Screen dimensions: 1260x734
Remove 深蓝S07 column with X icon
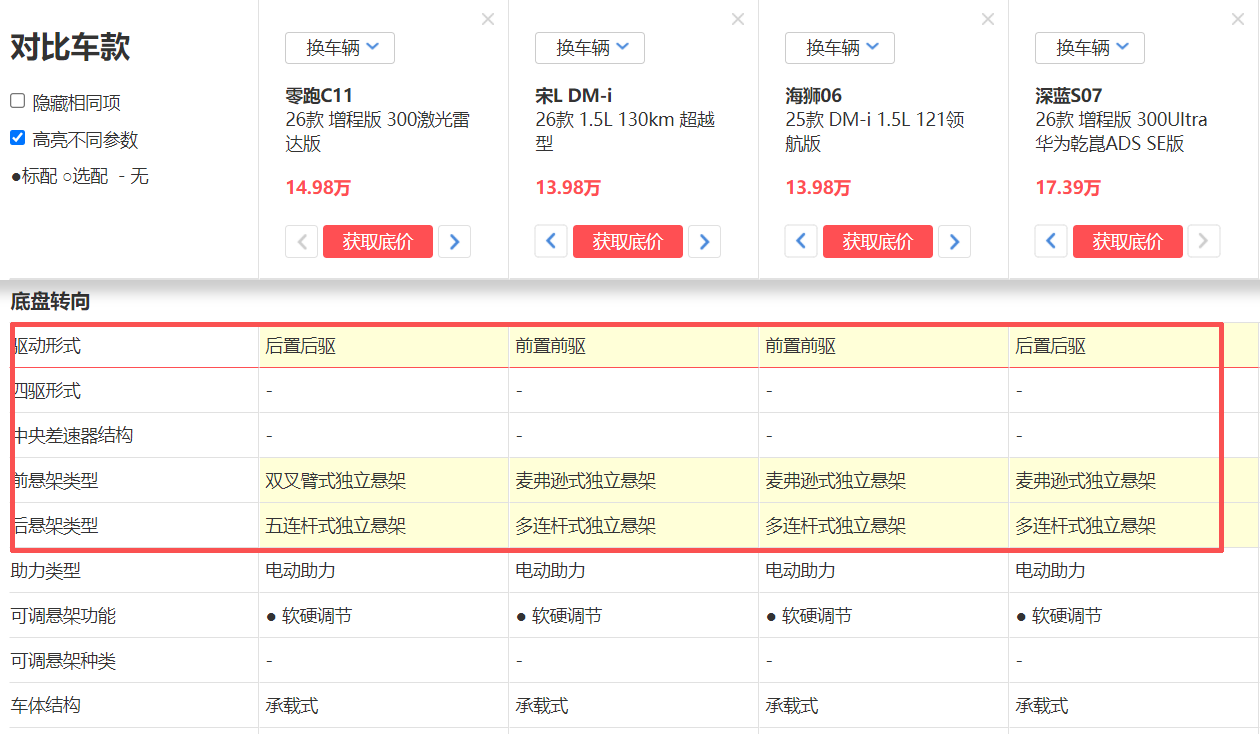[x=1238, y=19]
